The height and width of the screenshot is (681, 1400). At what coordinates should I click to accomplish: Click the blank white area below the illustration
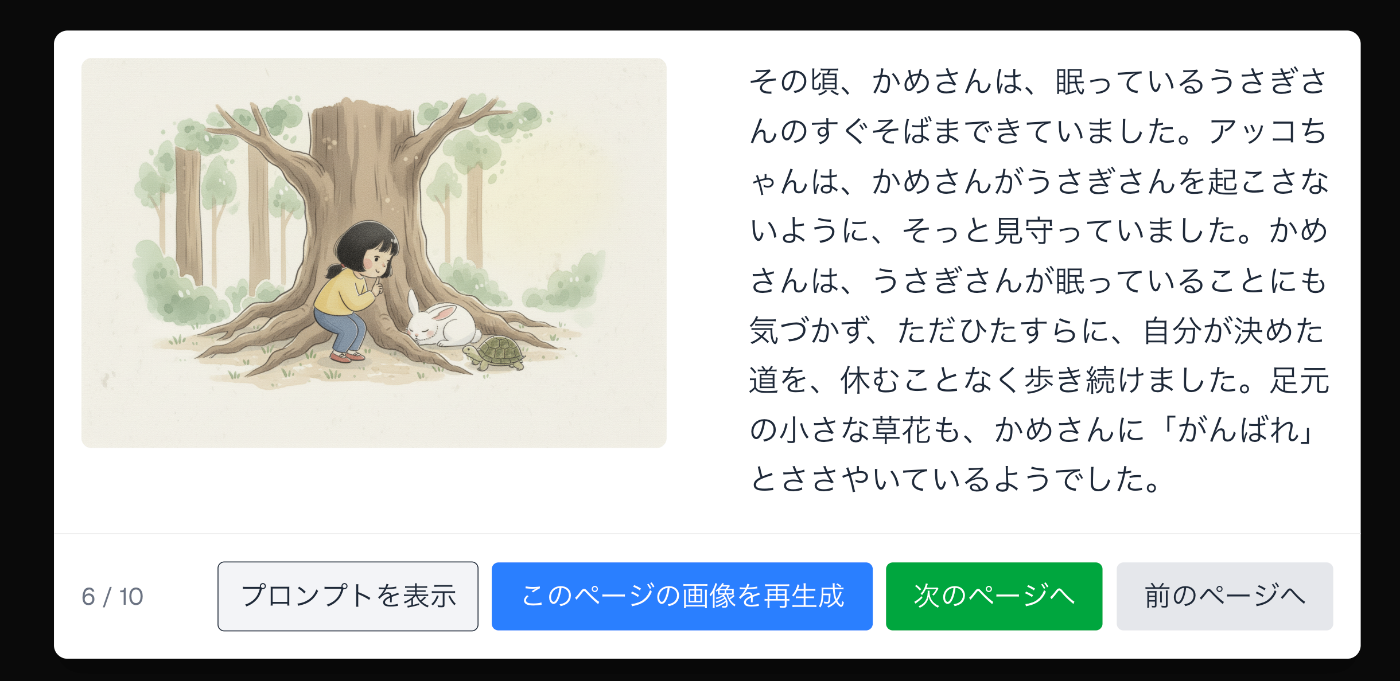[x=374, y=490]
